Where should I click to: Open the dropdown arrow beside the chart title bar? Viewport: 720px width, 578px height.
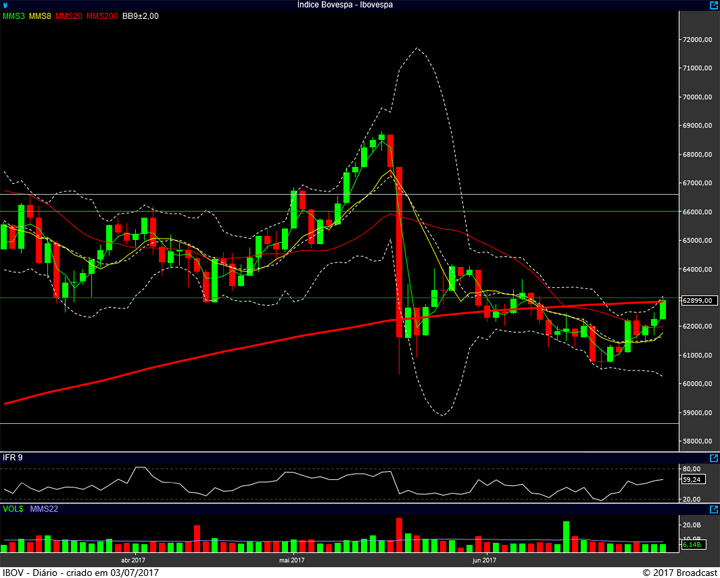coord(6,5)
